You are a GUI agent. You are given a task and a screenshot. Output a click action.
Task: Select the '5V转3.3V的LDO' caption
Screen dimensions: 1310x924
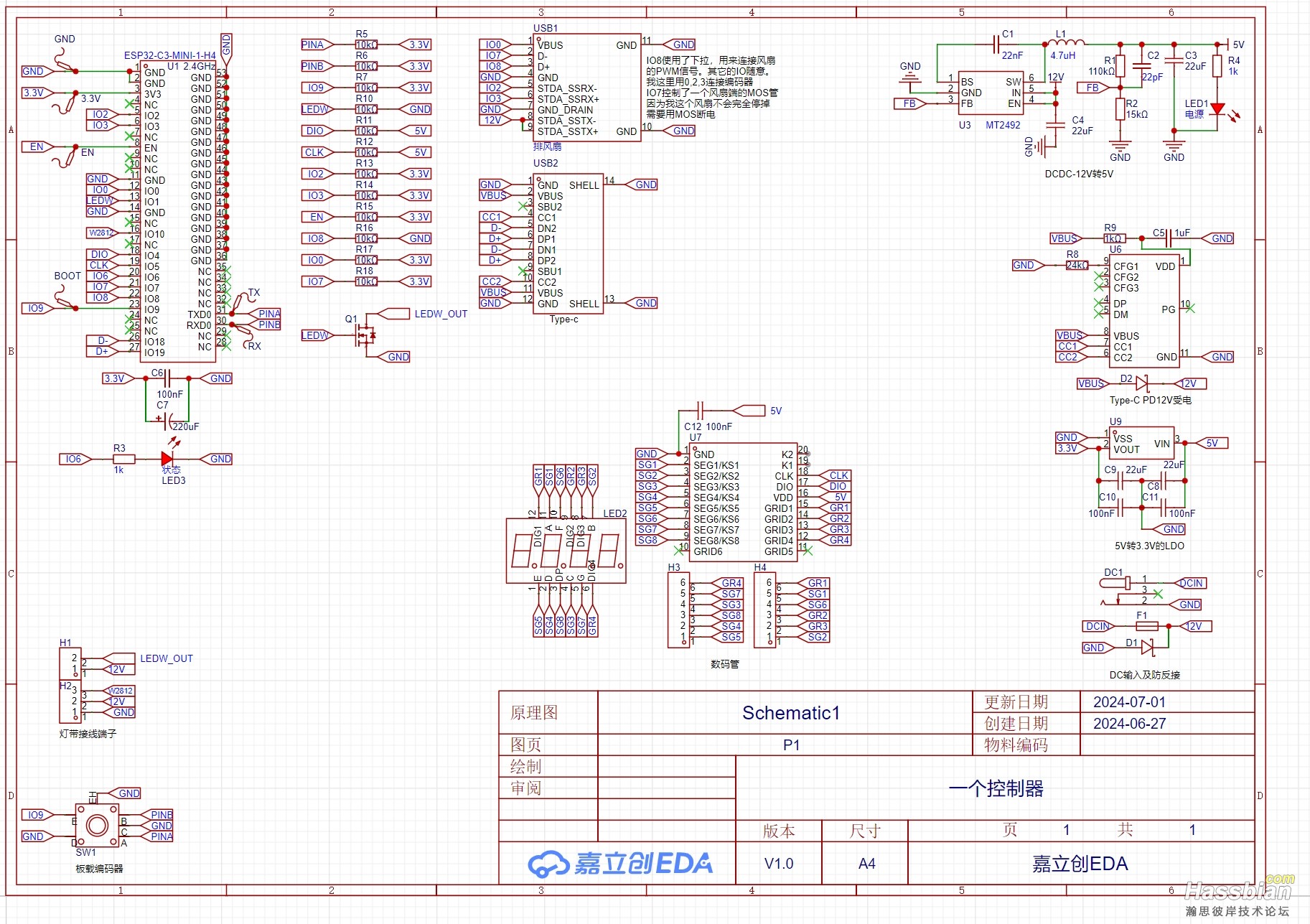pyautogui.click(x=1149, y=546)
